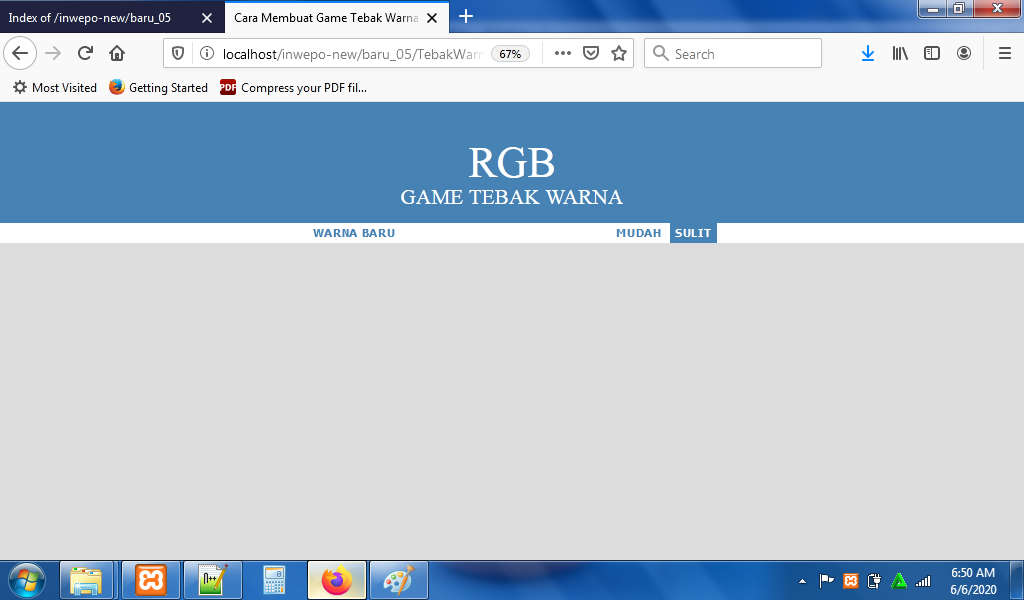The height and width of the screenshot is (600, 1024).
Task: Open the Downloads panel
Action: click(867, 54)
